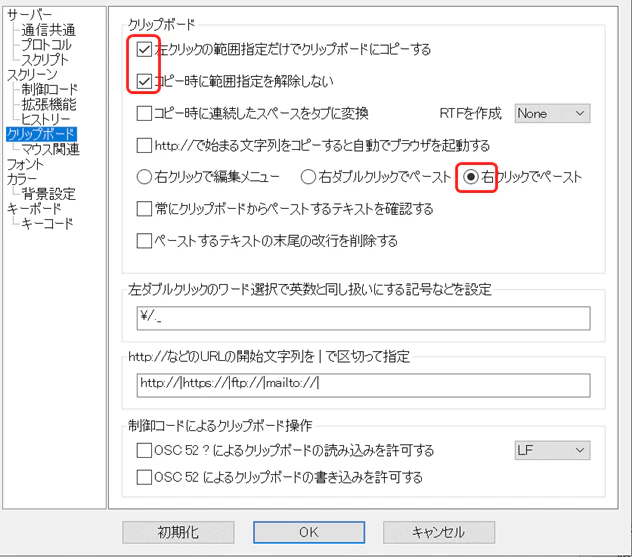The width and height of the screenshot is (632, 557).
Task: Select 右ダブルクリックでペースト radio button
Action: (x=308, y=177)
